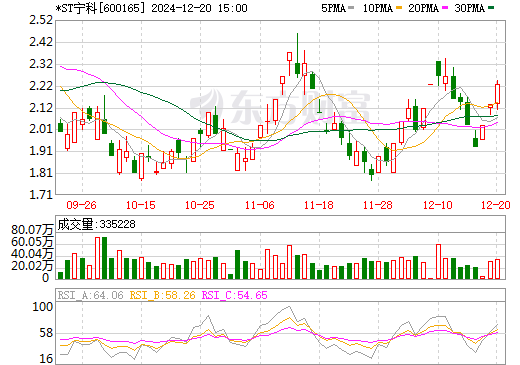Select the 11-06 date axis label
Screen dimensions: 520x365
[x=260, y=205]
